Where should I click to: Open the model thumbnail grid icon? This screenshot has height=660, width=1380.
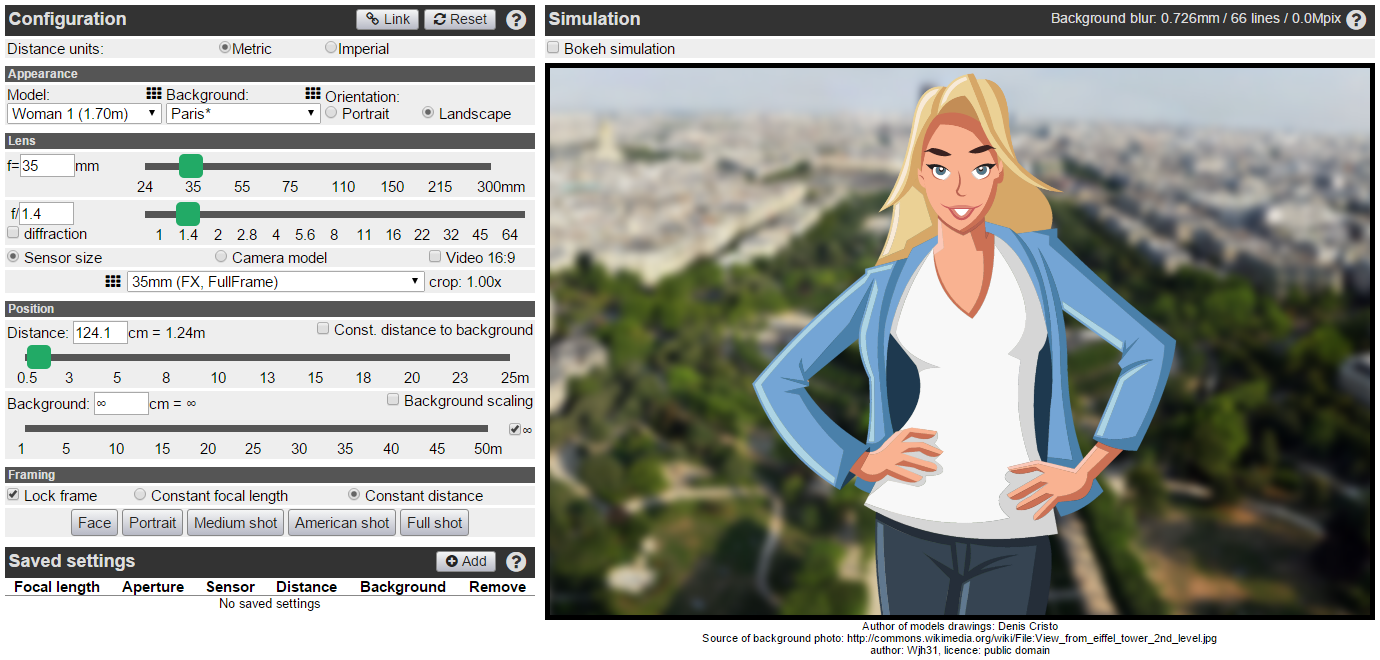154,93
